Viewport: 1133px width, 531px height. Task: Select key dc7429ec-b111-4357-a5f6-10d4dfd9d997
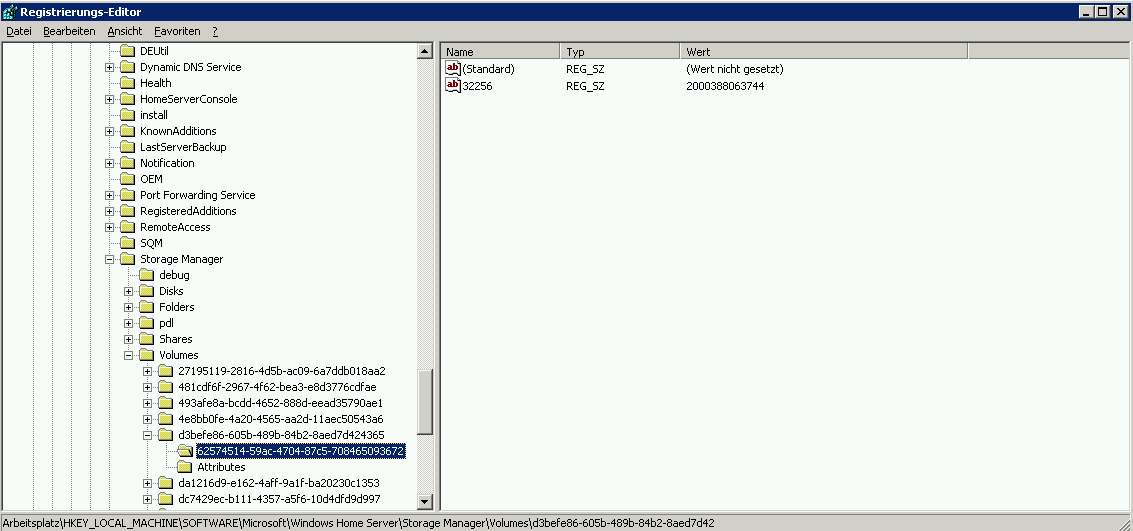click(x=279, y=499)
